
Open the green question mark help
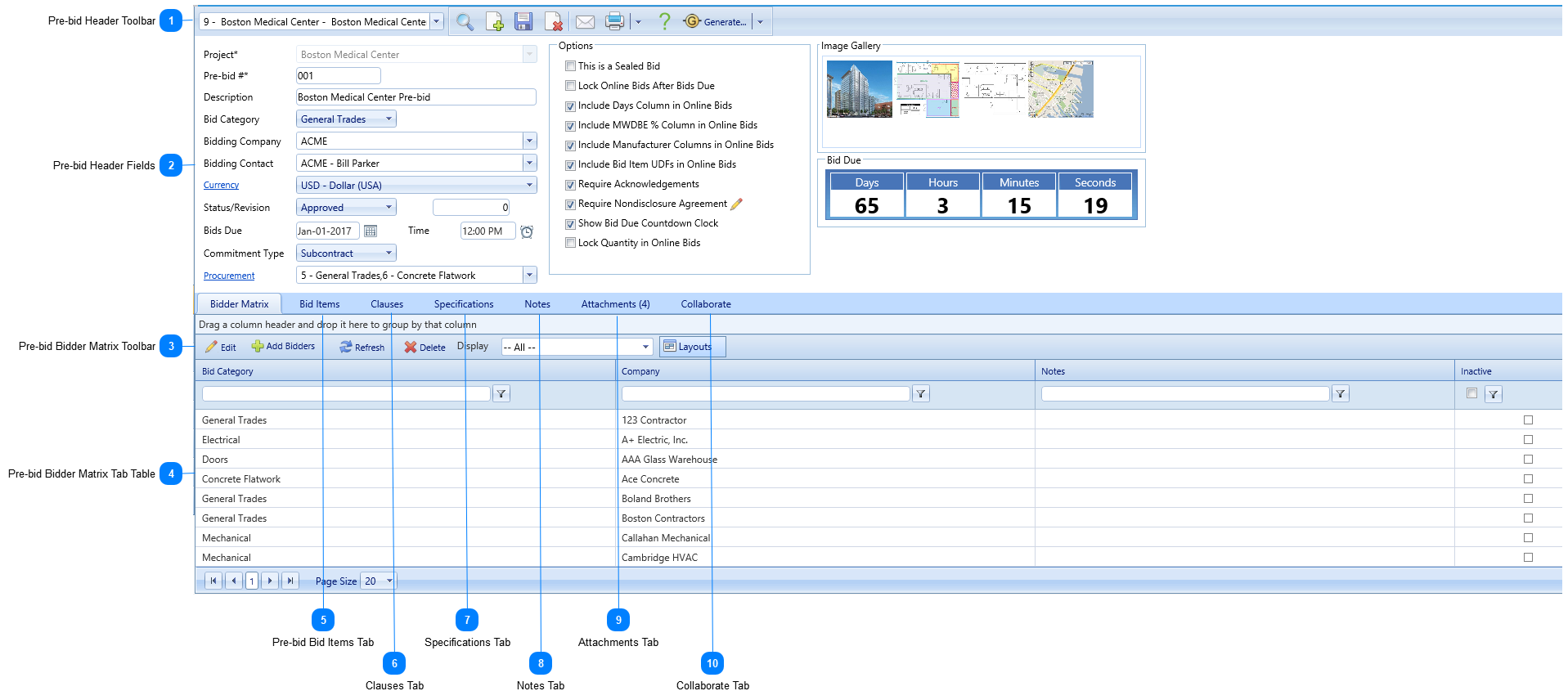point(665,22)
